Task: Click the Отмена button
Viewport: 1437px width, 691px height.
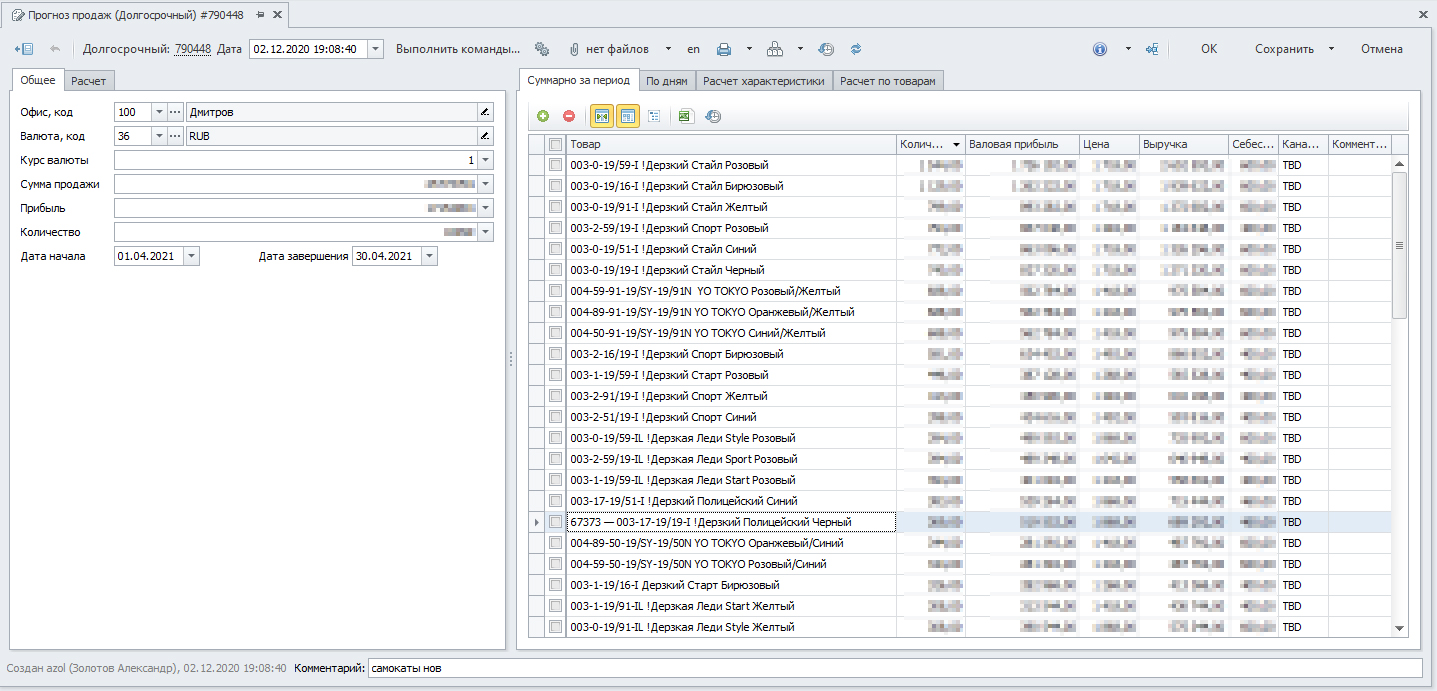Action: (x=1381, y=49)
